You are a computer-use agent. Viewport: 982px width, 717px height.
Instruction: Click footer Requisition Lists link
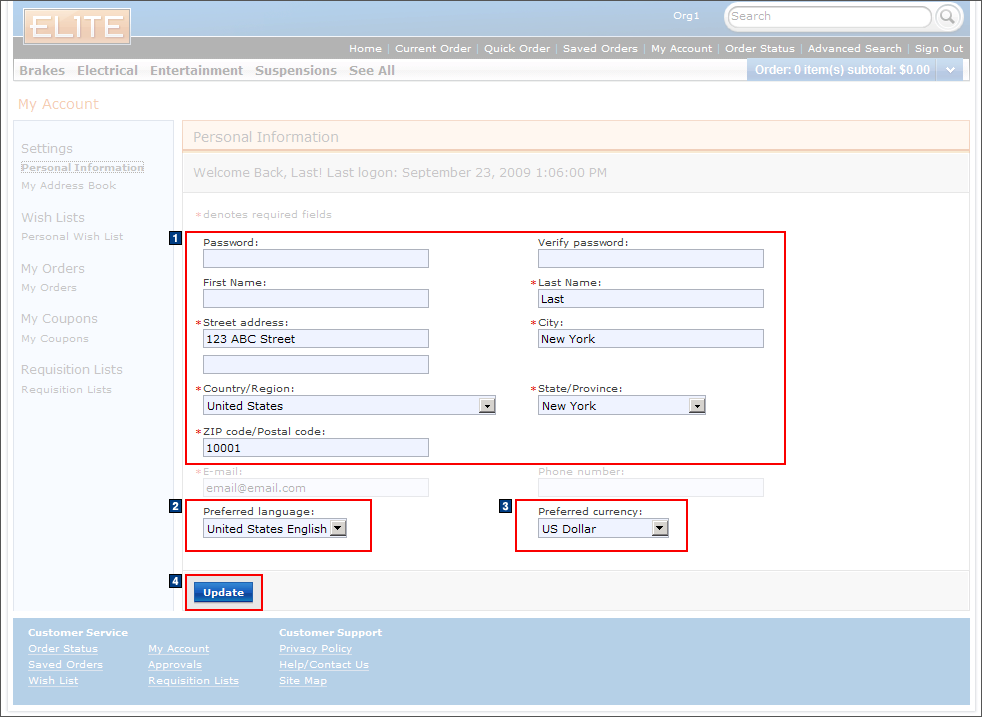point(194,681)
